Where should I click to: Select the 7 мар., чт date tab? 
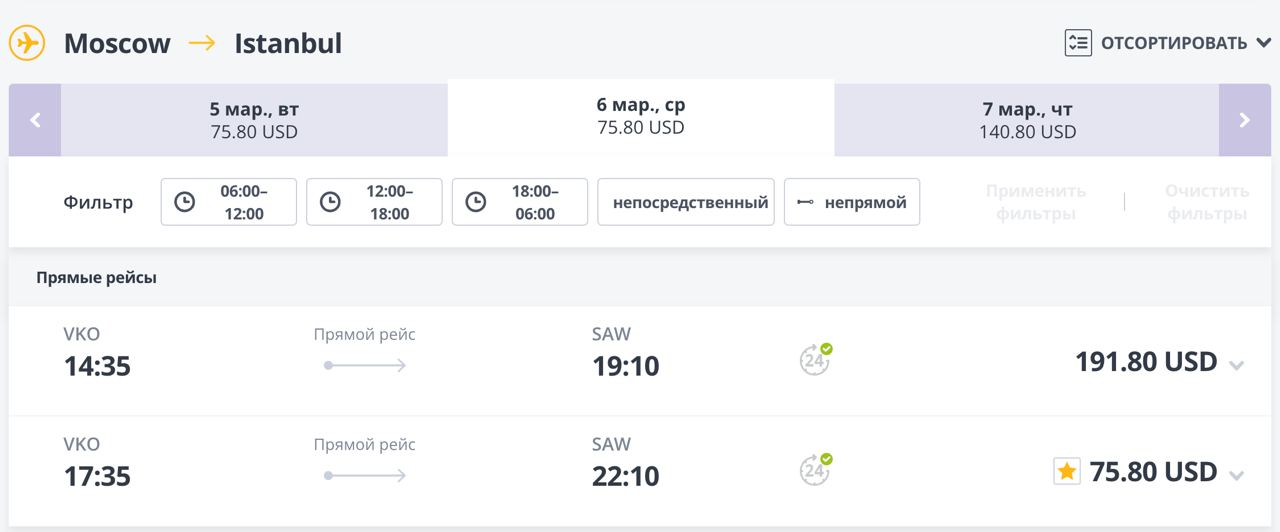click(x=1027, y=120)
